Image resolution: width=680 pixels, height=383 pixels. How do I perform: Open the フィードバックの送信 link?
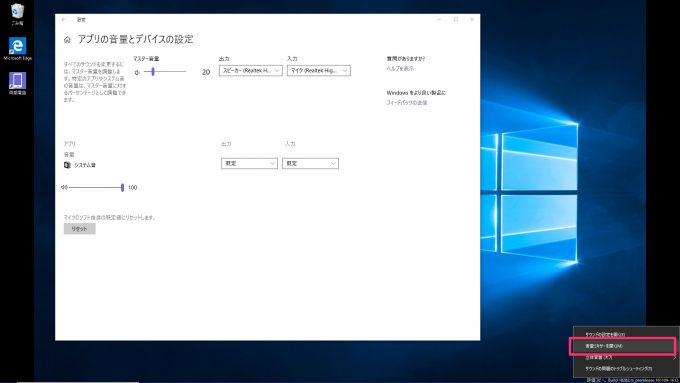407,103
